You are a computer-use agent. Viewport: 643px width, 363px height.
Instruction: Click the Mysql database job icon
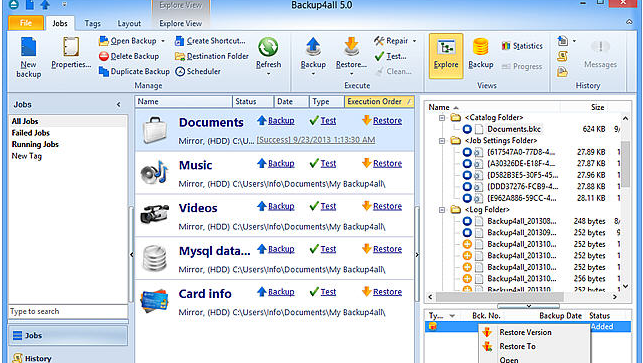click(155, 258)
